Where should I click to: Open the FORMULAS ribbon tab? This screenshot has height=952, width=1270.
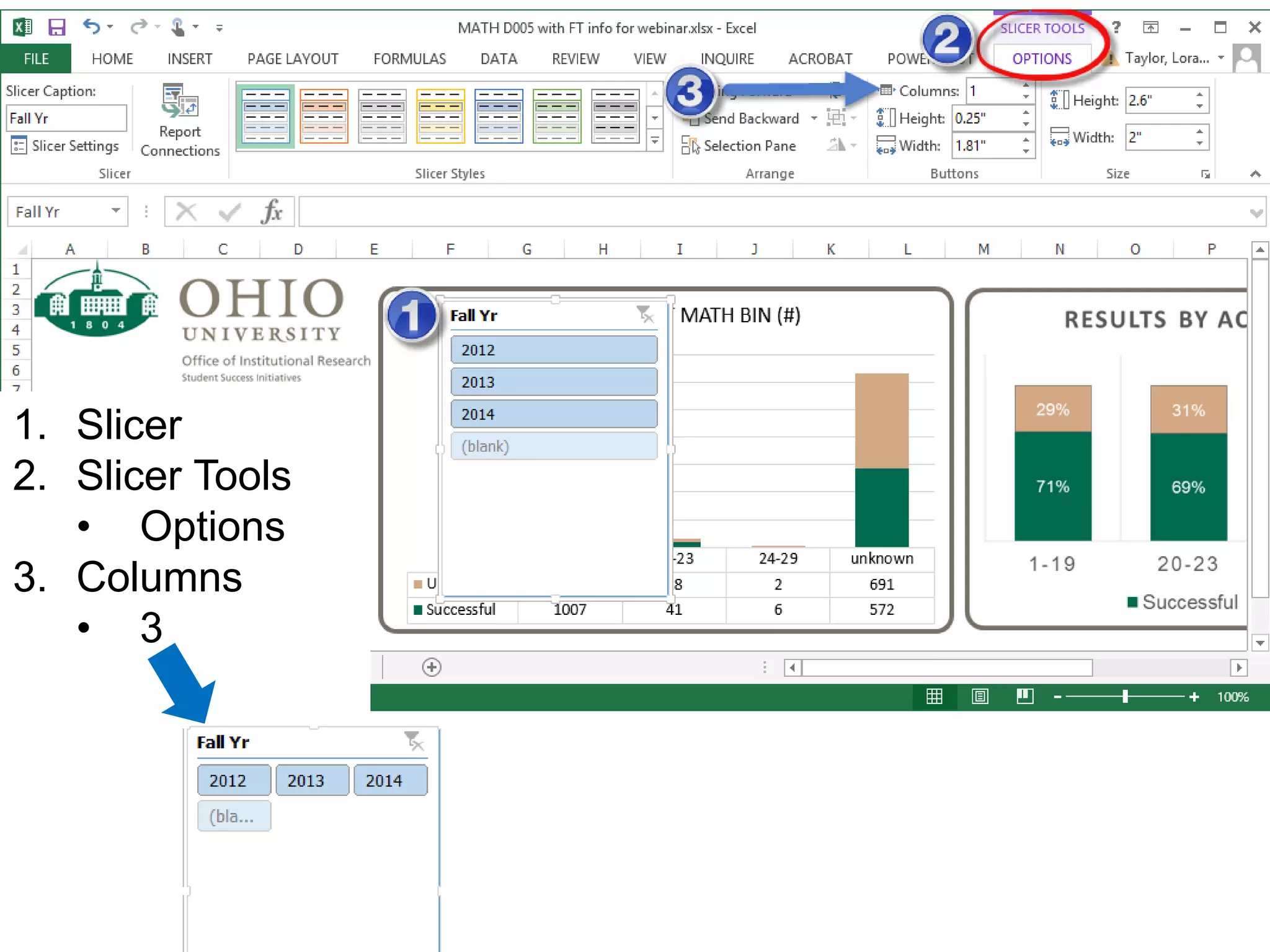(x=410, y=59)
